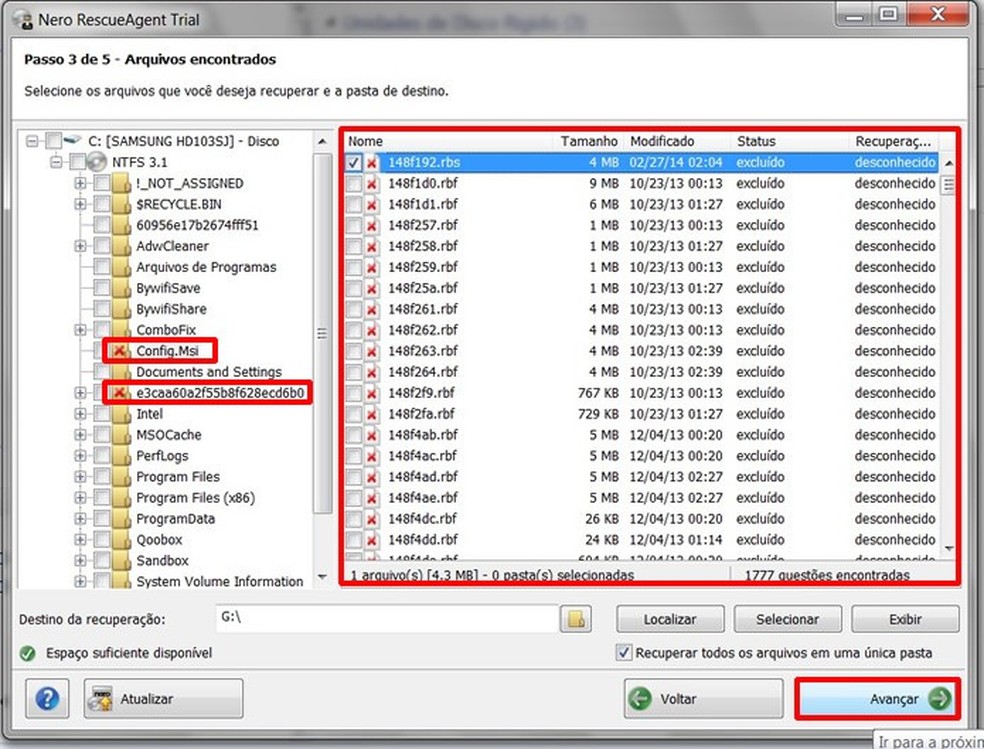The image size is (984, 749).
Task: Click Avançar to proceed
Action: pyautogui.click(x=877, y=698)
